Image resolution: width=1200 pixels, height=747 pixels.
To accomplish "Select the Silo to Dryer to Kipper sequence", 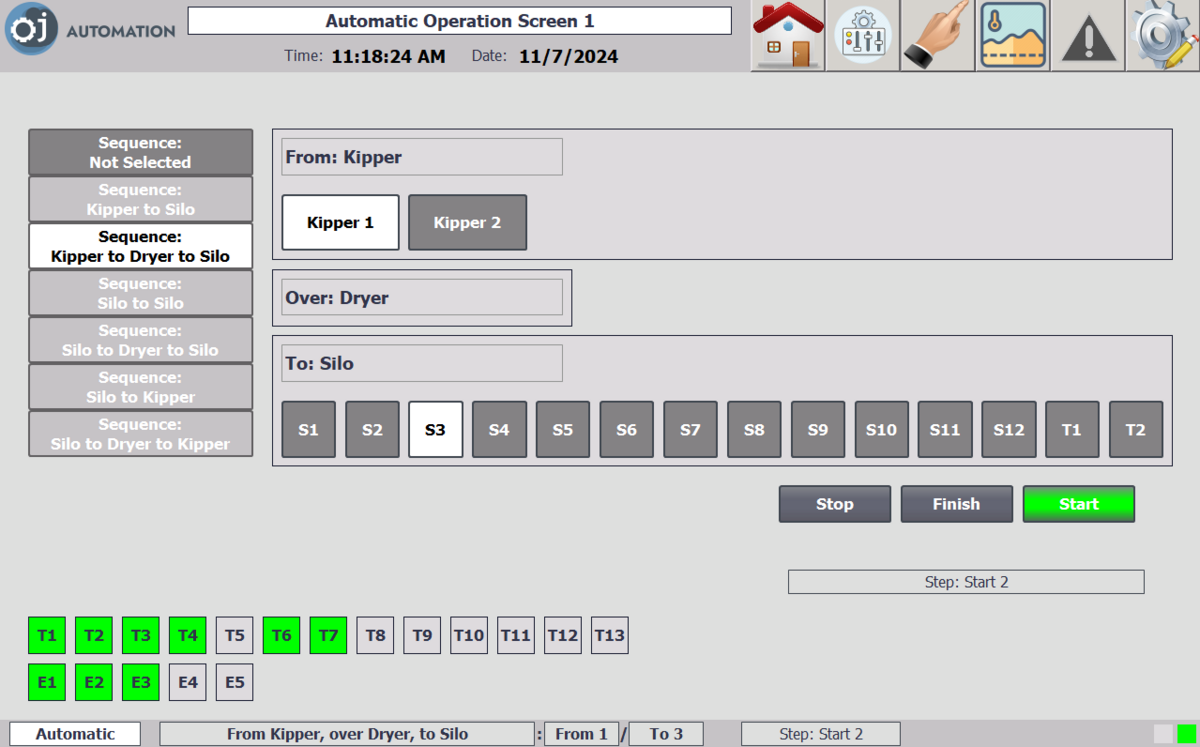I will pos(140,434).
